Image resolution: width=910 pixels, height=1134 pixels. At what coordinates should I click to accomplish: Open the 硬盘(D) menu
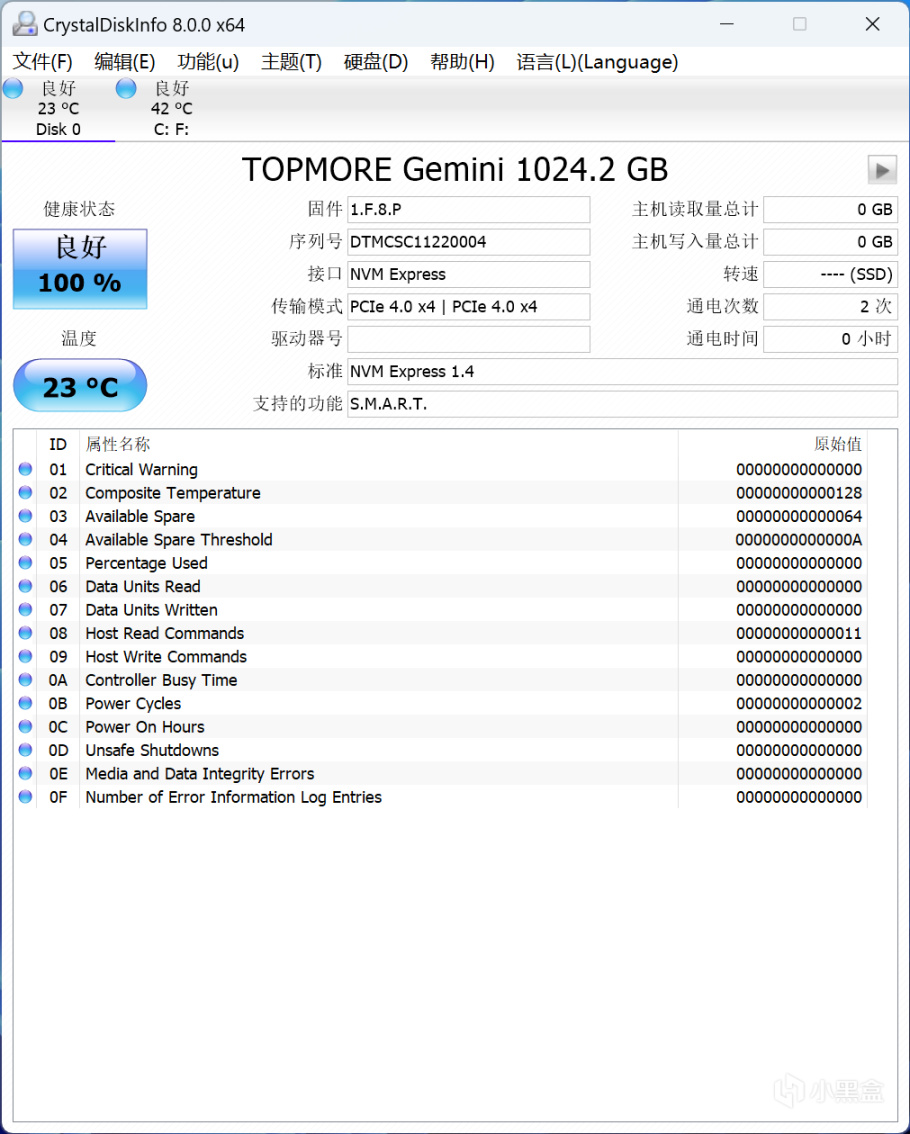click(375, 62)
